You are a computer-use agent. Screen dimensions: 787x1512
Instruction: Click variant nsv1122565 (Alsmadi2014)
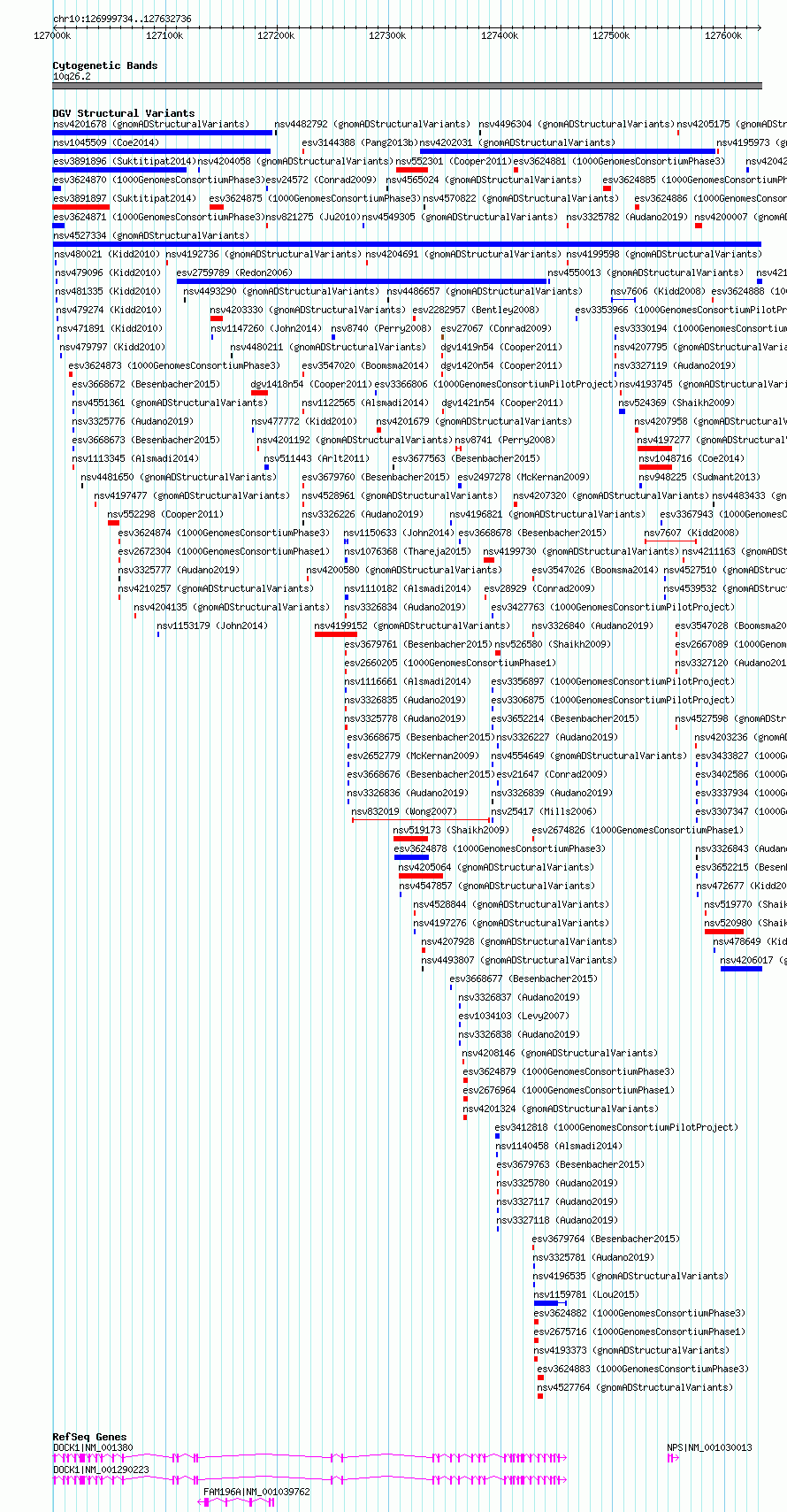click(x=365, y=403)
